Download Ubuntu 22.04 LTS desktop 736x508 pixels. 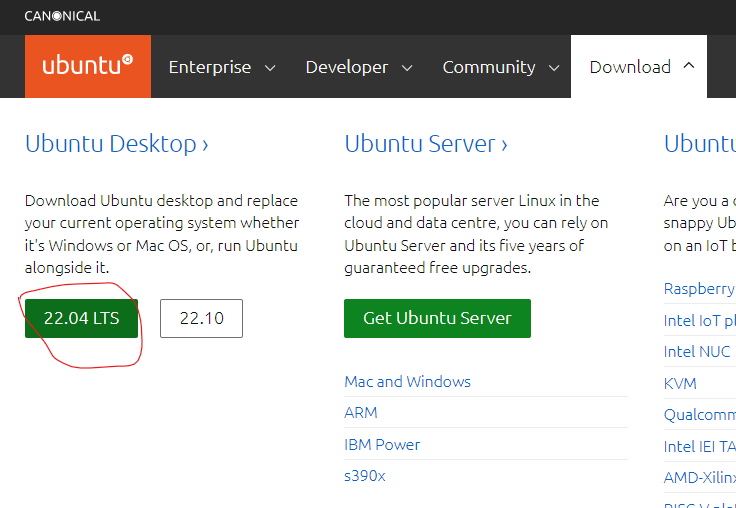tap(81, 318)
